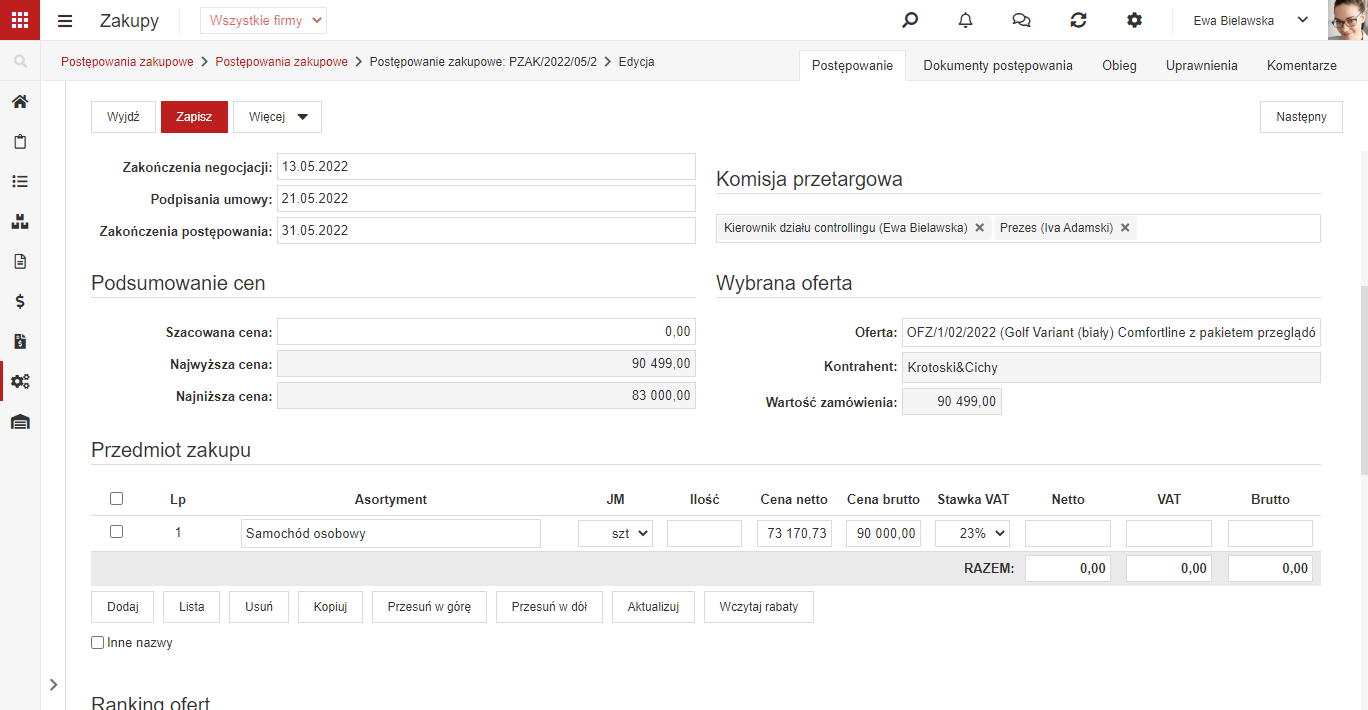
Task: Click the red Zapisz button
Action: point(194,117)
